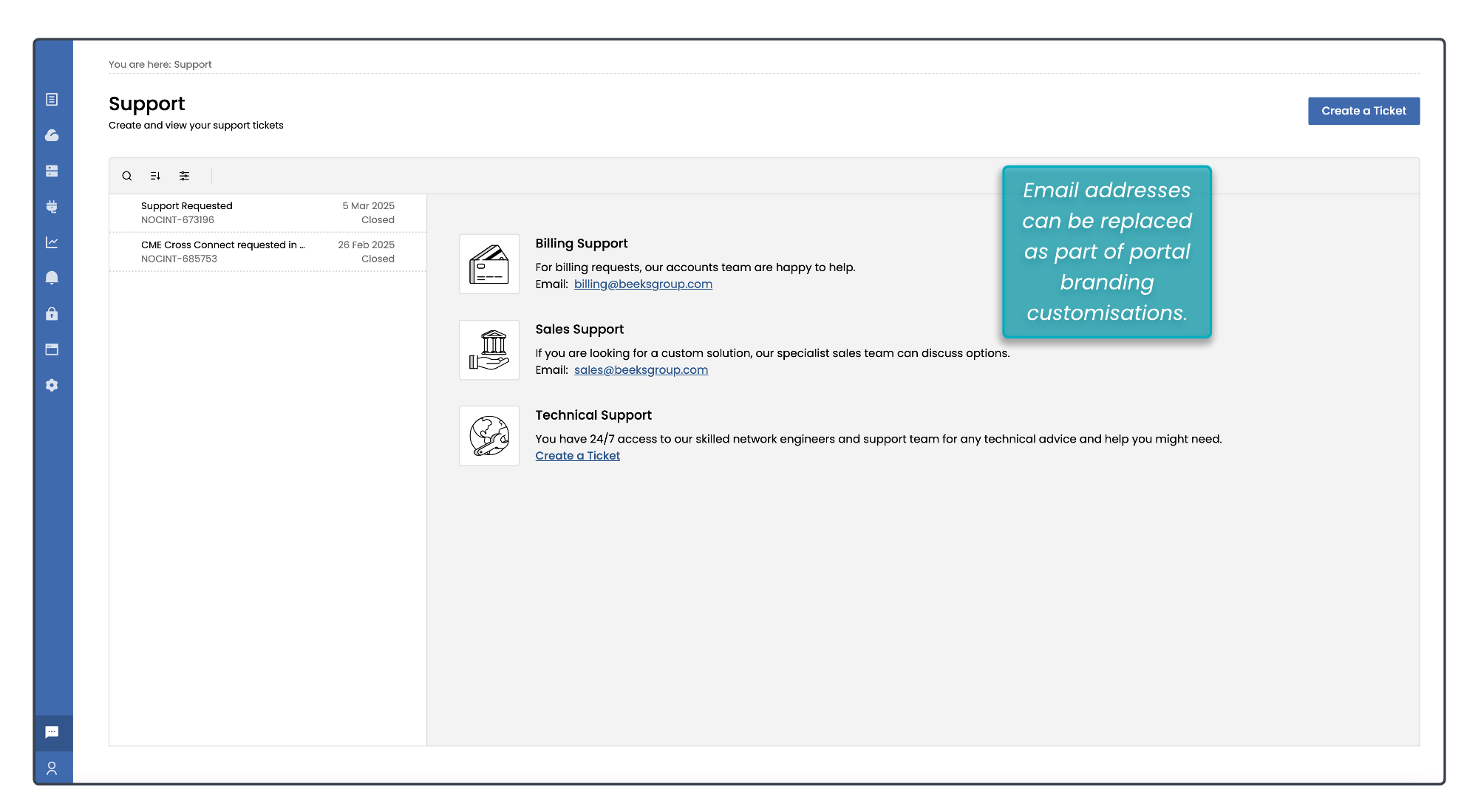Open the user profile sidebar icon
This screenshot has width=1478, height=812.
52,768
